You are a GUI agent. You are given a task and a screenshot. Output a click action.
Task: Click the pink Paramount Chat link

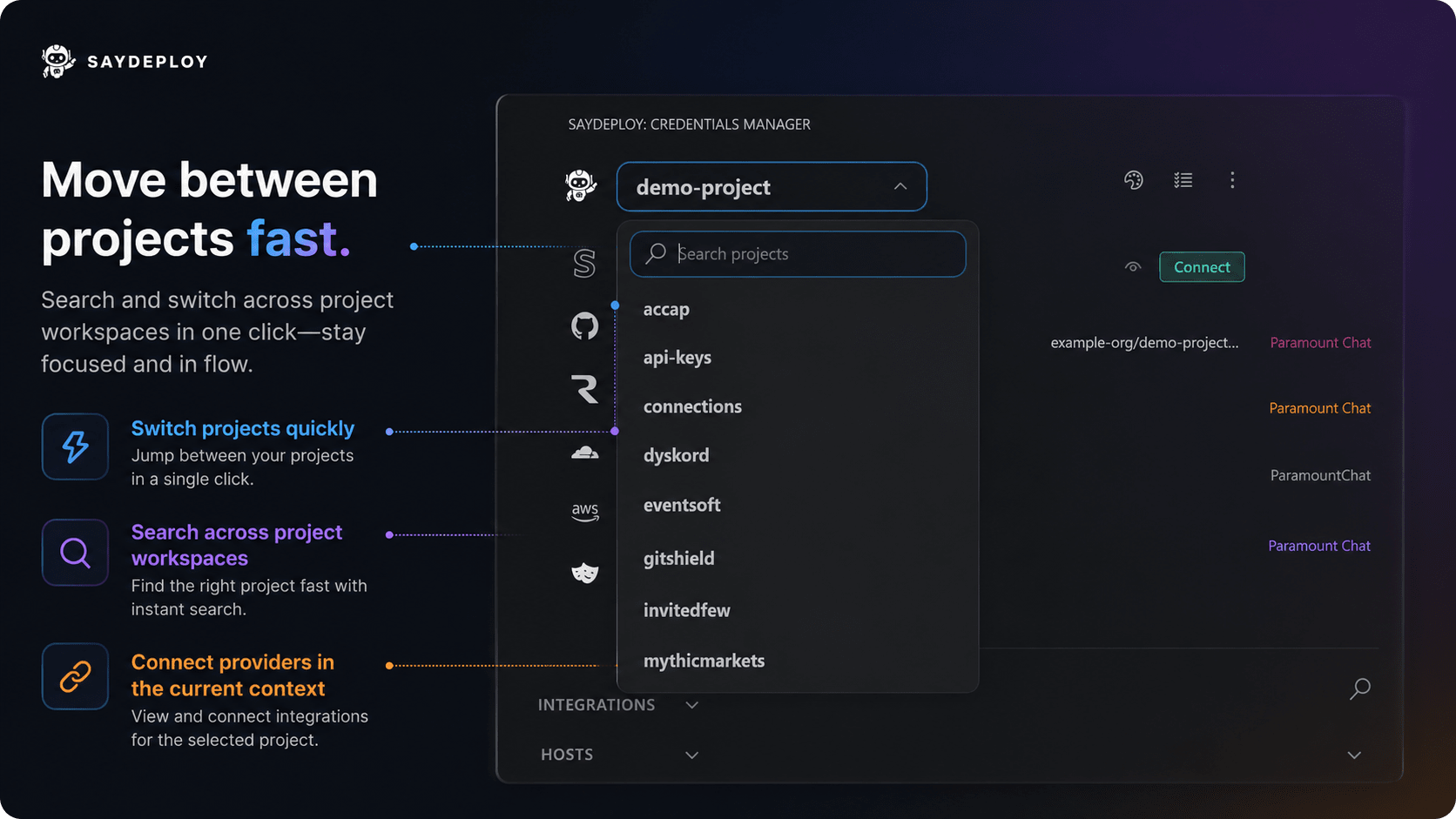point(1320,343)
